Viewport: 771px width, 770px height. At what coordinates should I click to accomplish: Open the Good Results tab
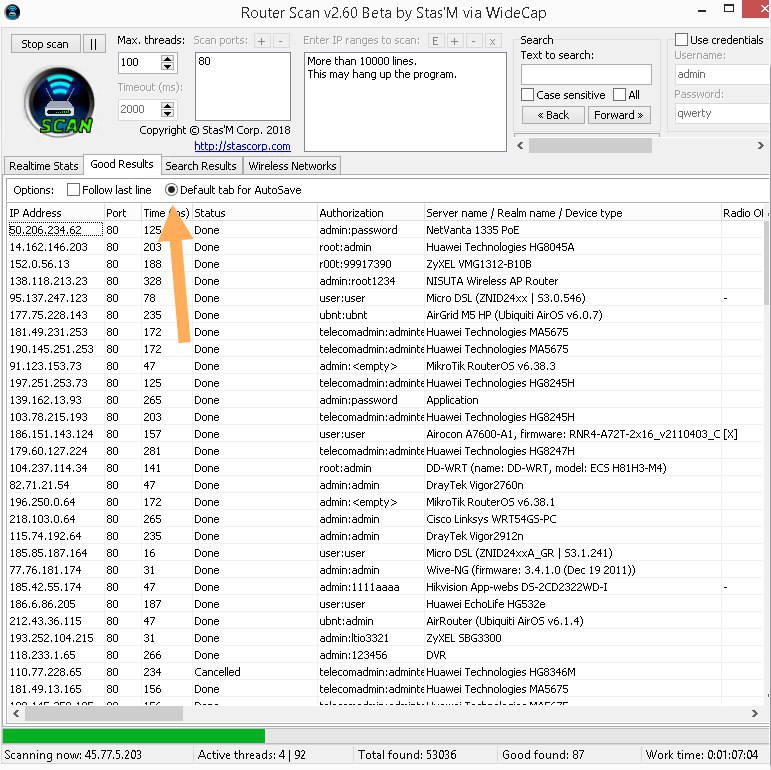click(122, 164)
